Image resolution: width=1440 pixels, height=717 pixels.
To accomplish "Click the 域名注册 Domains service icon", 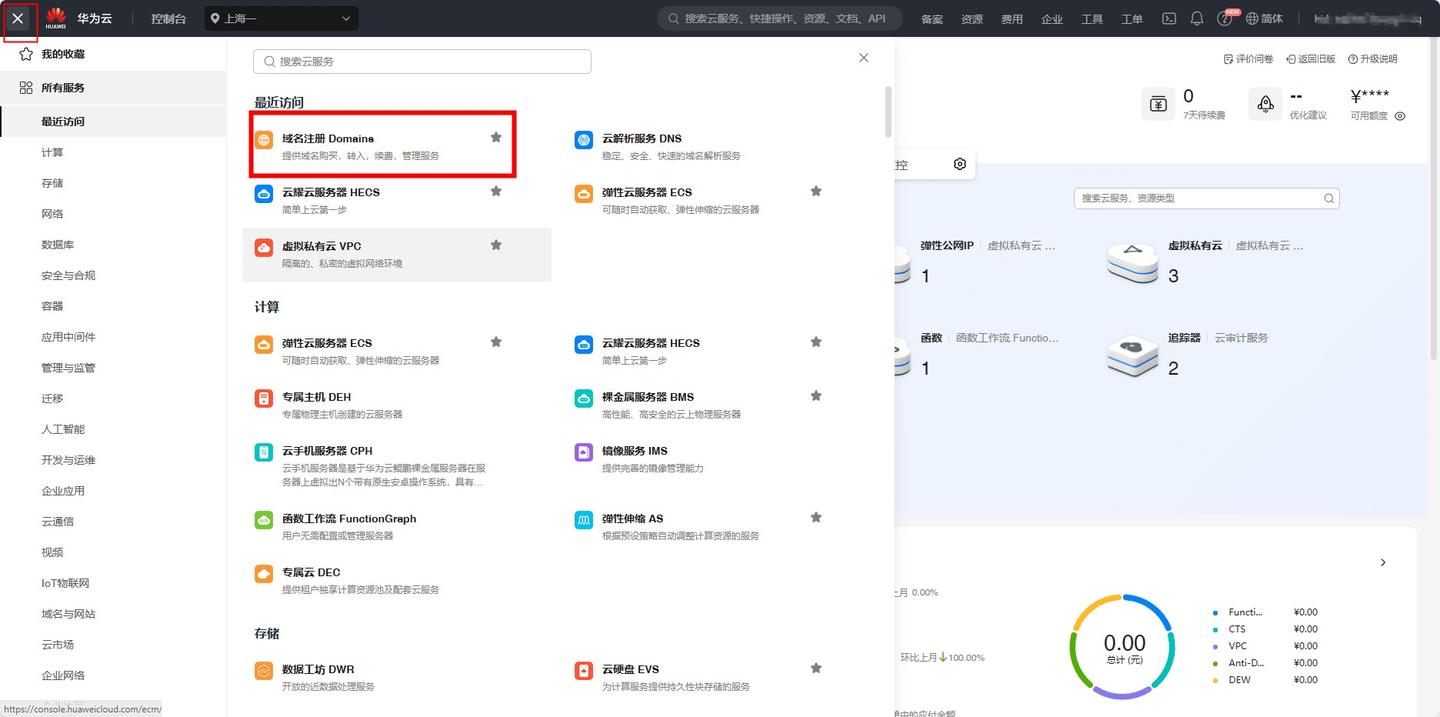I will click(x=264, y=139).
